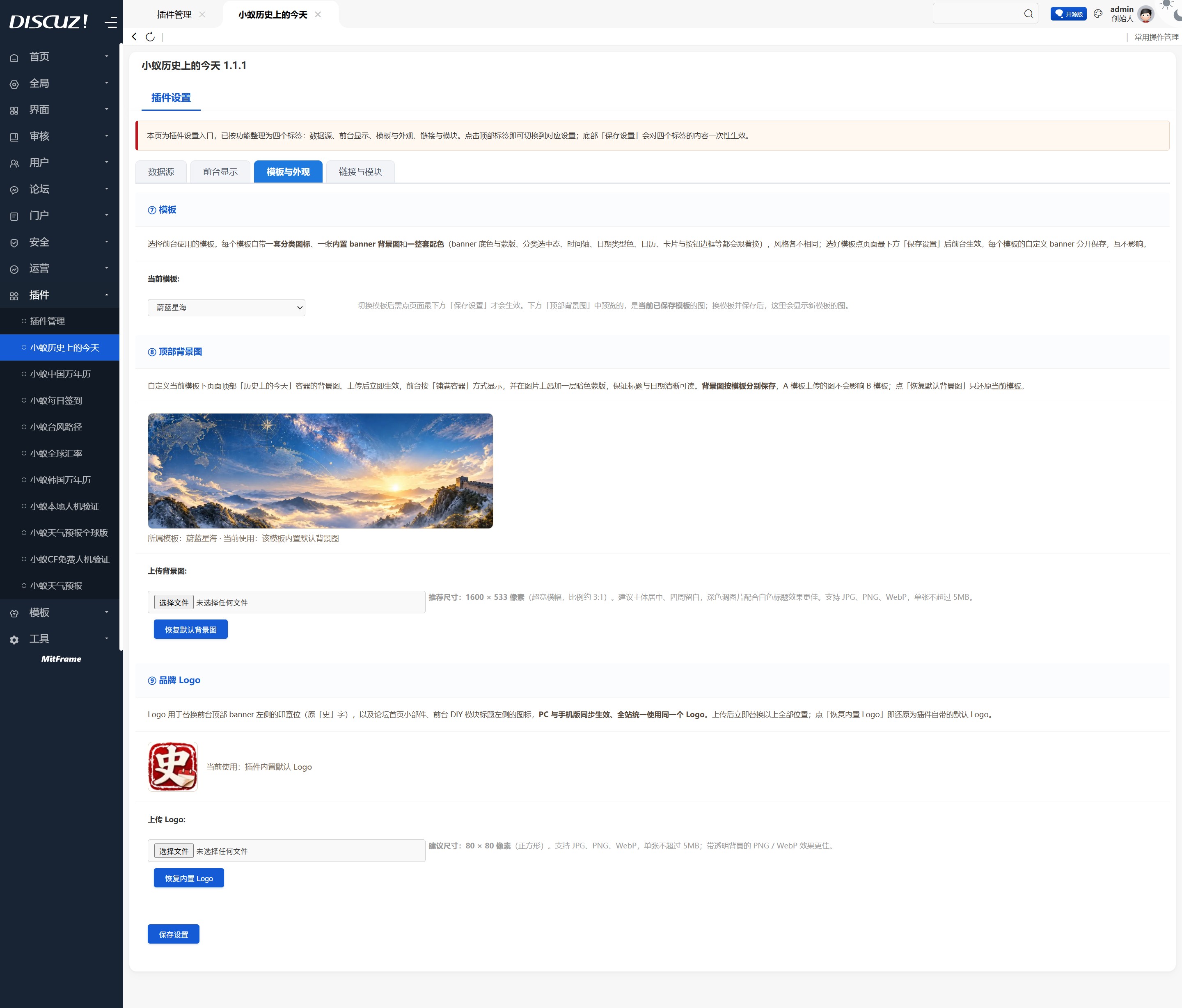Image resolution: width=1182 pixels, height=1008 pixels.
Task: Click 选择文件 for Logo upload
Action: point(174,851)
